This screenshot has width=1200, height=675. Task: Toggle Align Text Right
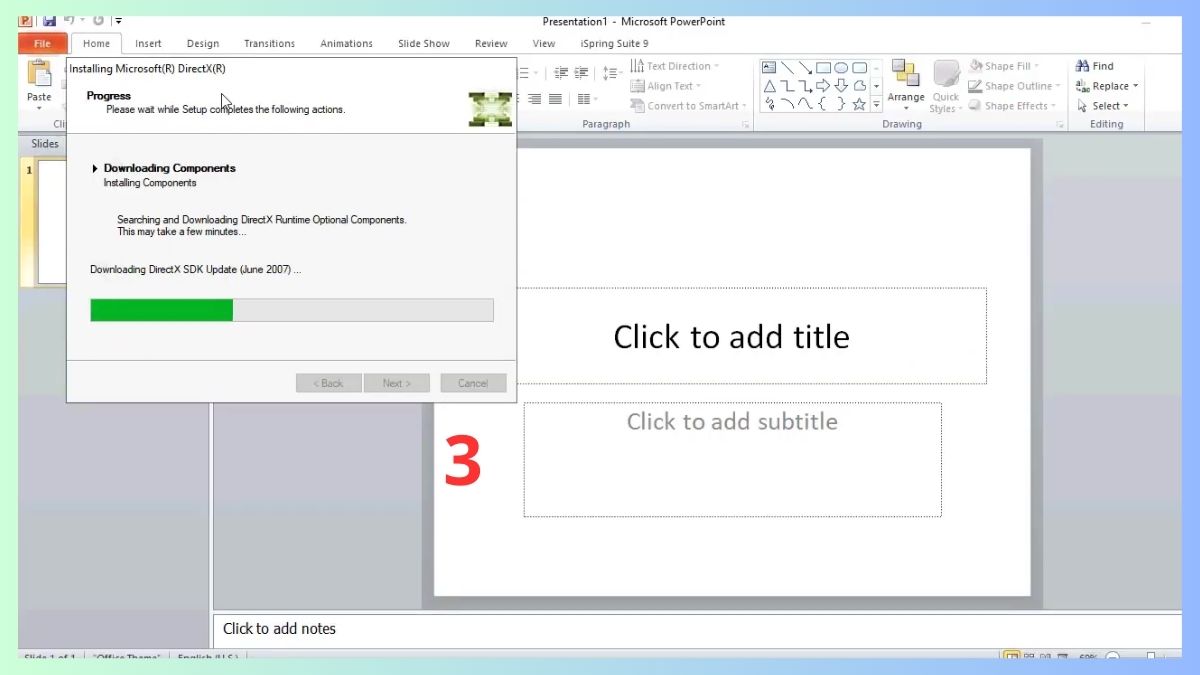click(x=534, y=99)
